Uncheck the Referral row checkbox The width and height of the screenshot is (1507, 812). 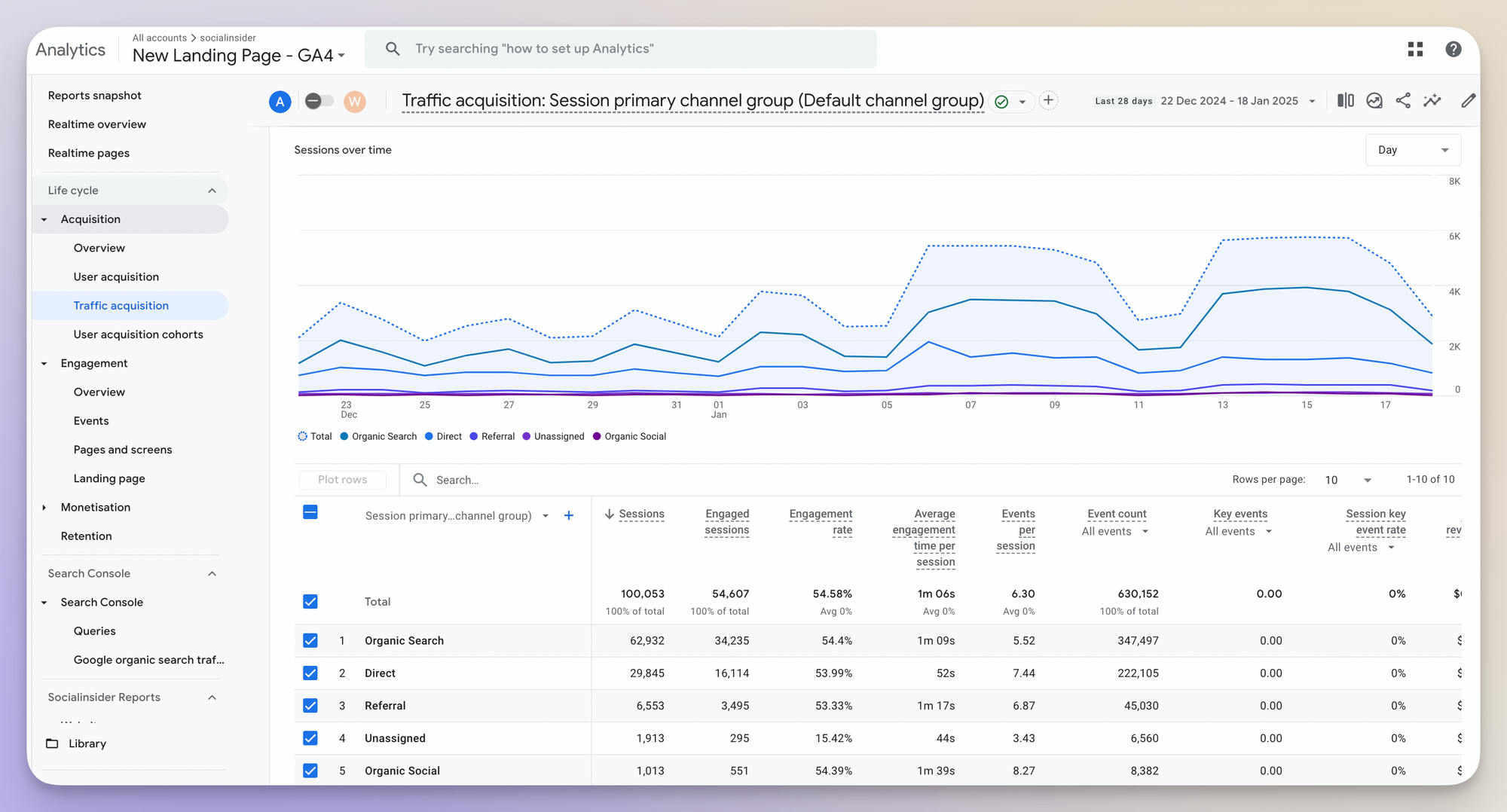(310, 706)
